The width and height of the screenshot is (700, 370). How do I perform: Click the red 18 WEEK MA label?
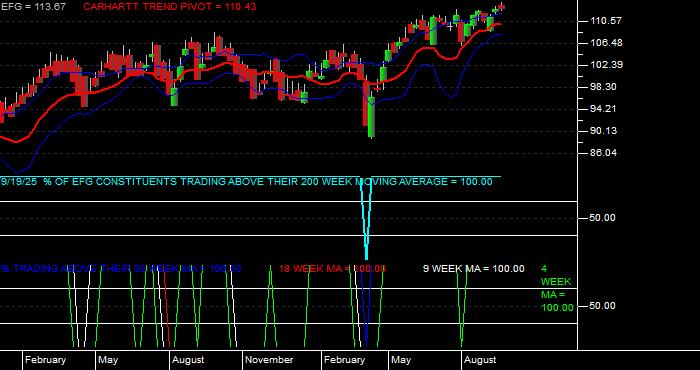[332, 269]
